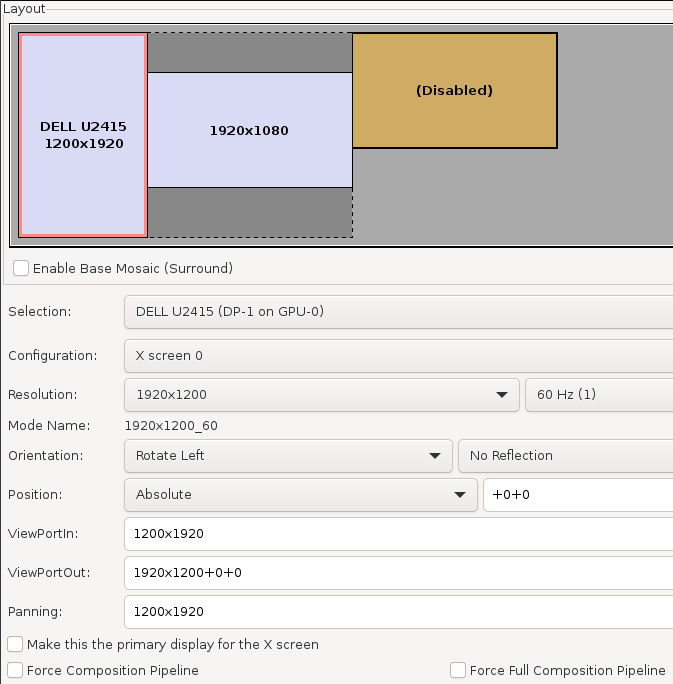Viewport: 673px width, 684px height.
Task: Open the Orientation dropdown showing Rotate Left
Action: 288,456
